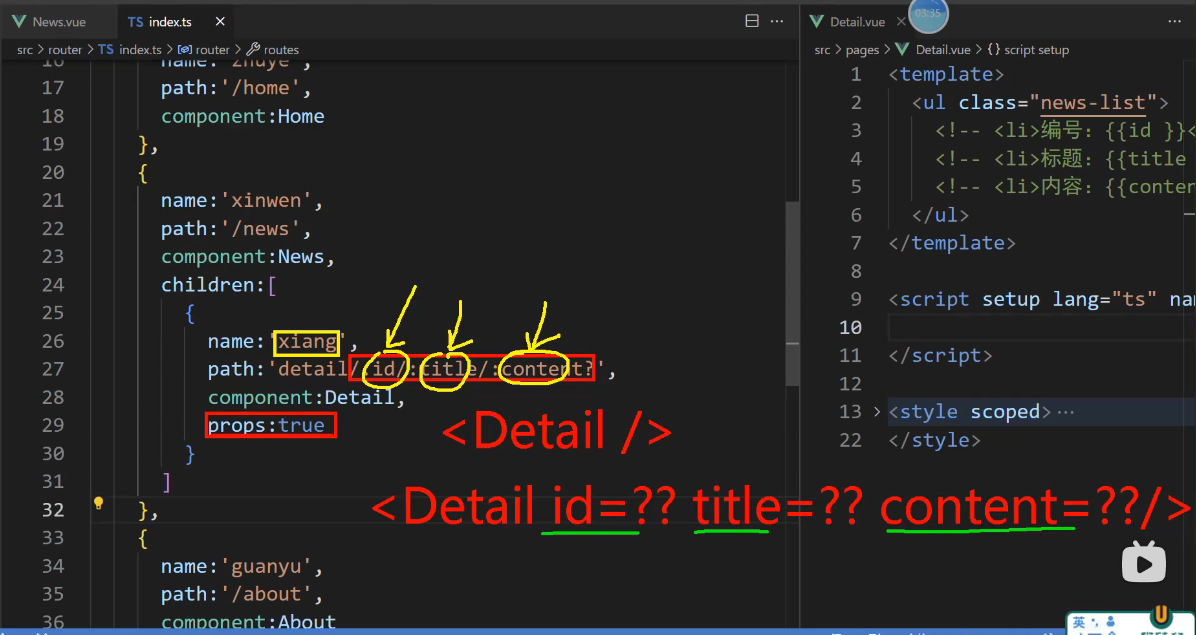Click the opening <template> tag on line 1
The image size is (1196, 635).
[946, 74]
